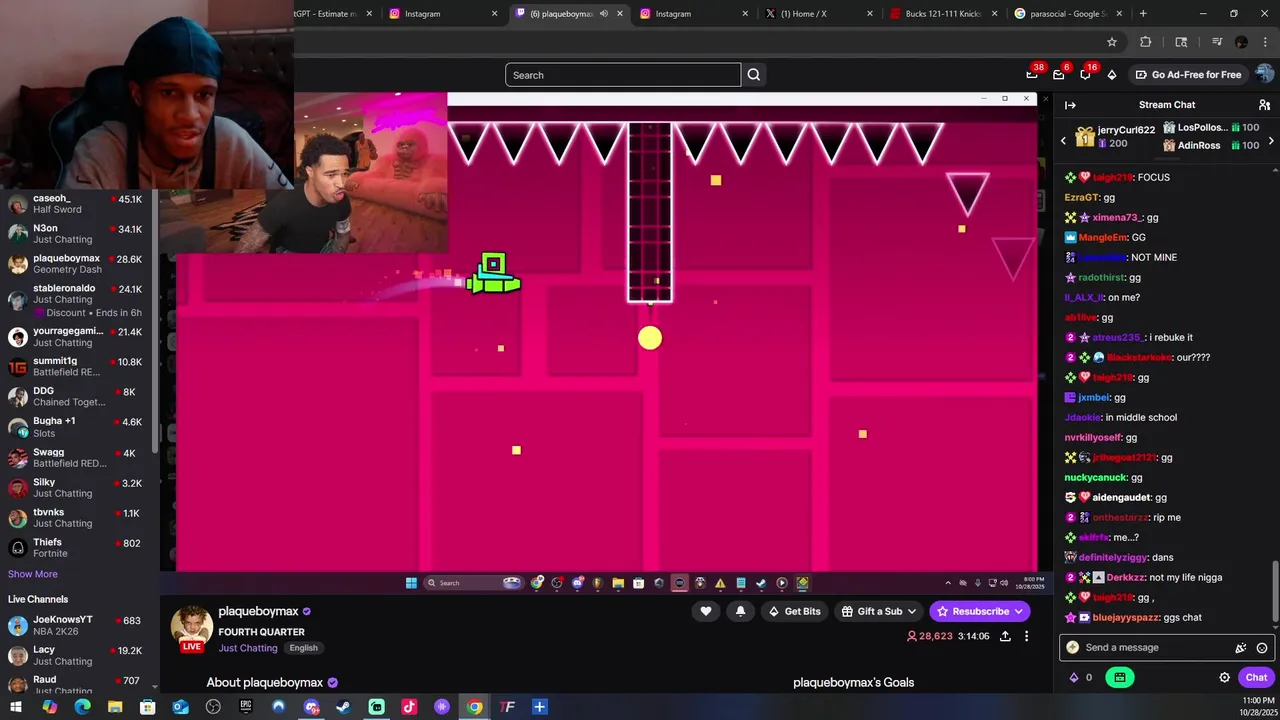Viewport: 1280px width, 720px height.
Task: Click the share stream upload icon
Action: (x=1005, y=636)
